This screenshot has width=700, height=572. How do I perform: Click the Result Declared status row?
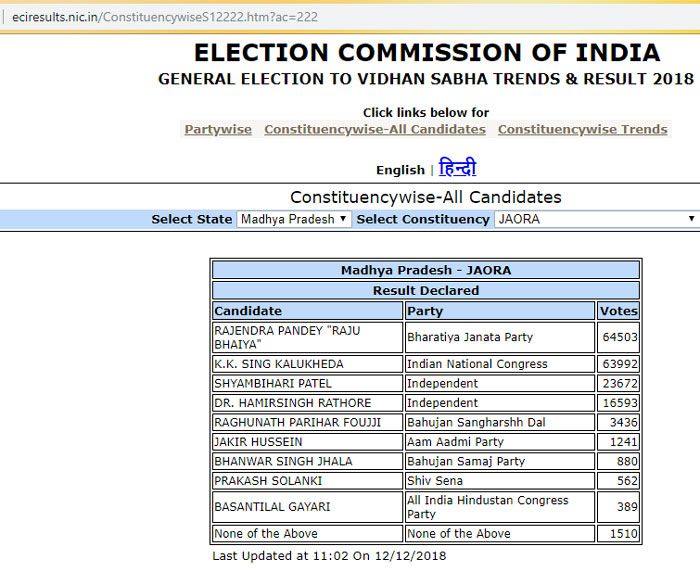point(426,291)
